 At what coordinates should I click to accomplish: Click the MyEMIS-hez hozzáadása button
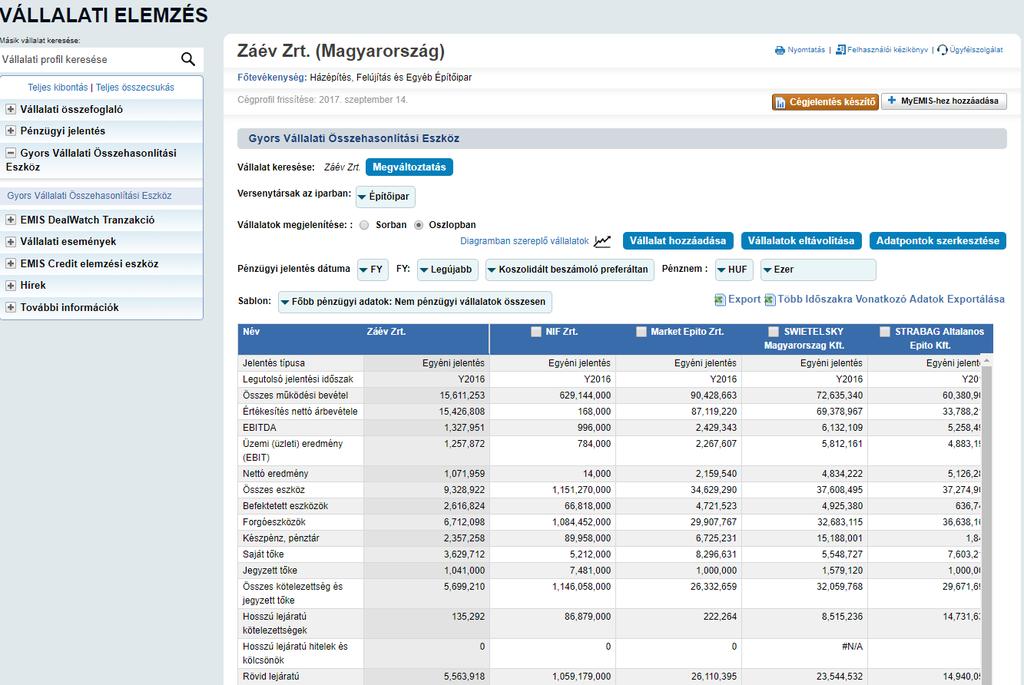tap(944, 101)
